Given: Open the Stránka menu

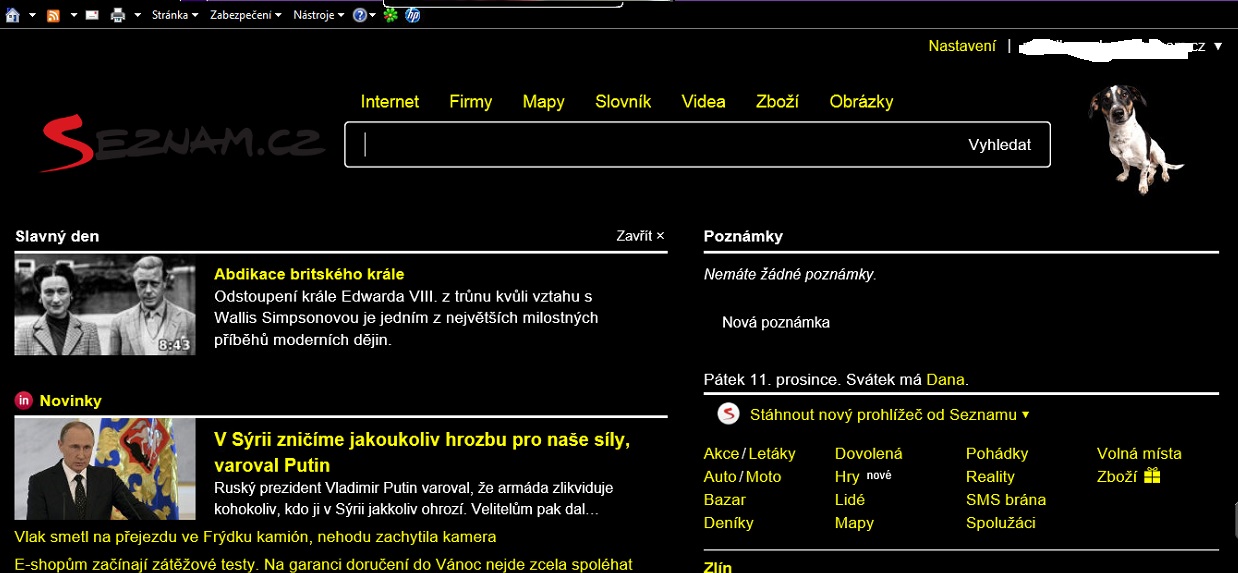Looking at the screenshot, I should [175, 15].
